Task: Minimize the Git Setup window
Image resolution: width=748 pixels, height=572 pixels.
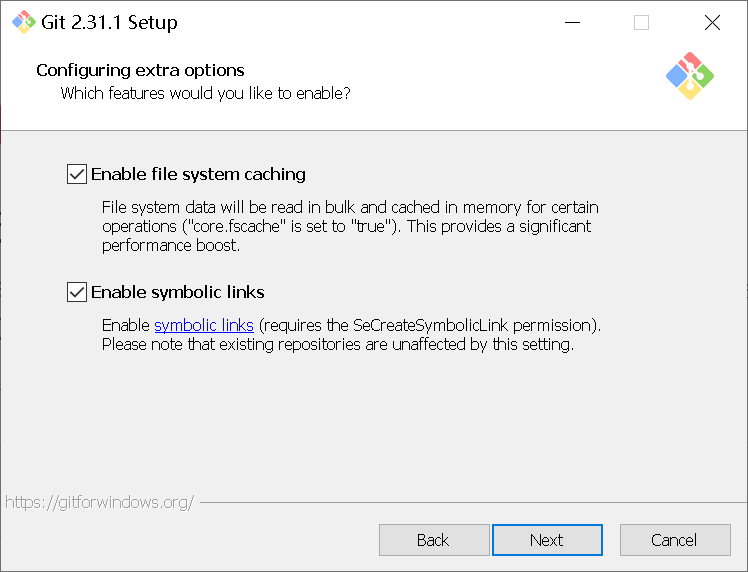Action: click(x=572, y=22)
